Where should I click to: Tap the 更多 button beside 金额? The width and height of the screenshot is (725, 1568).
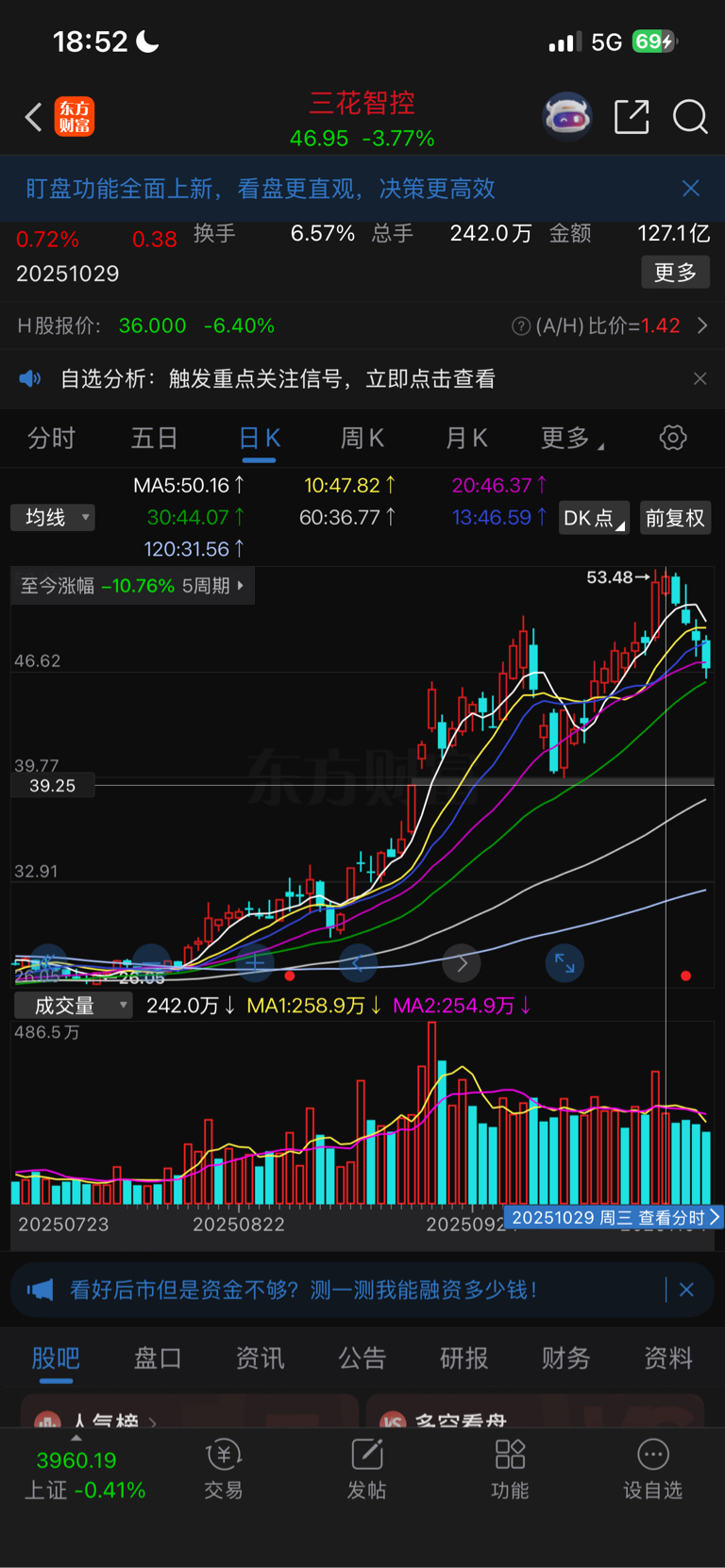pos(676,273)
